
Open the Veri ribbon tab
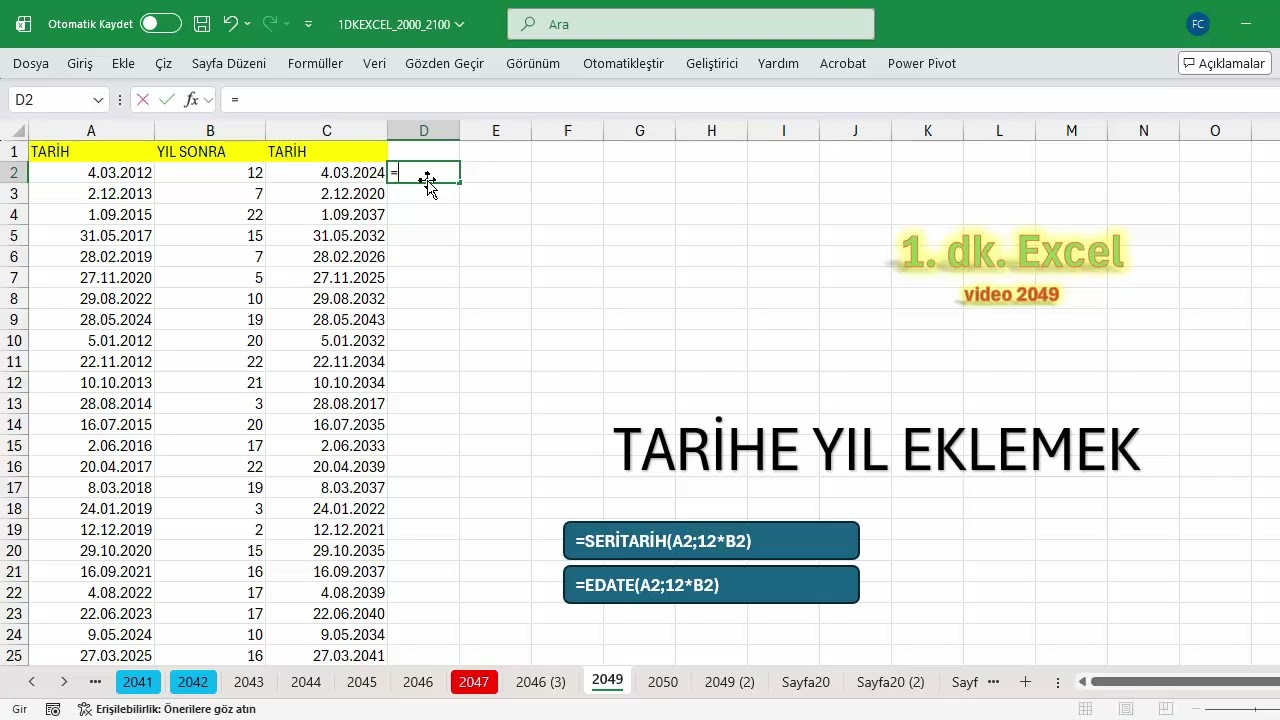[374, 63]
